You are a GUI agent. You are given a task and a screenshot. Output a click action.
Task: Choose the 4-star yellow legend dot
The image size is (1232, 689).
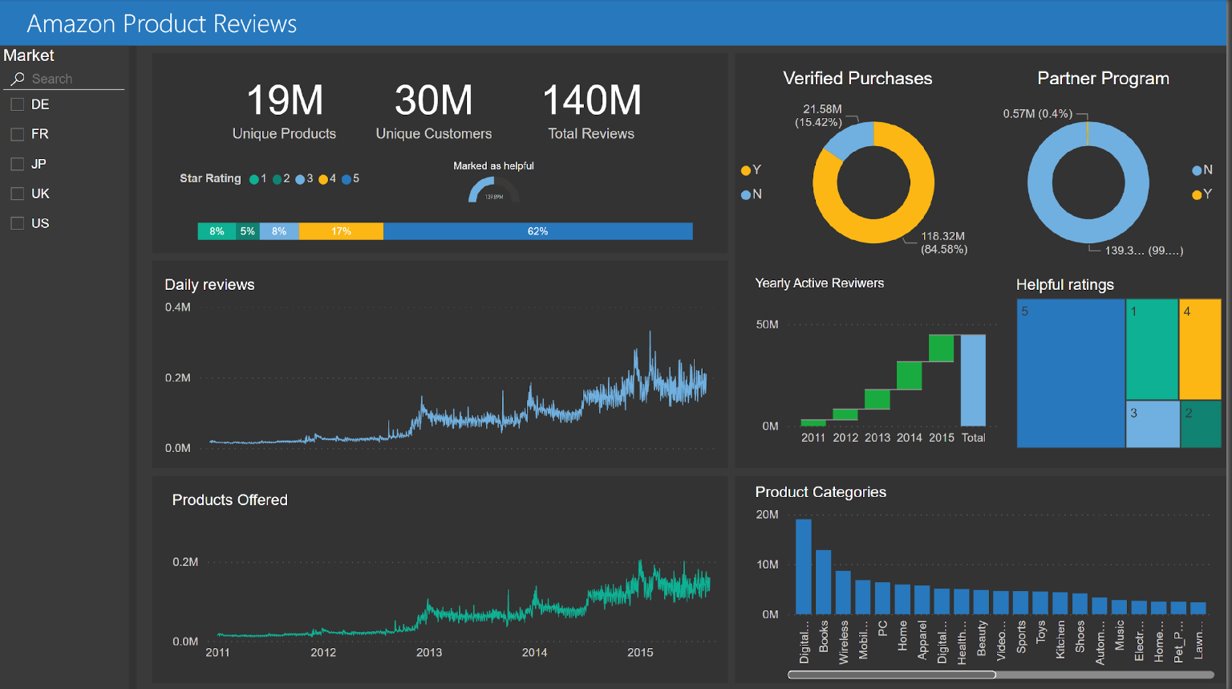click(323, 179)
